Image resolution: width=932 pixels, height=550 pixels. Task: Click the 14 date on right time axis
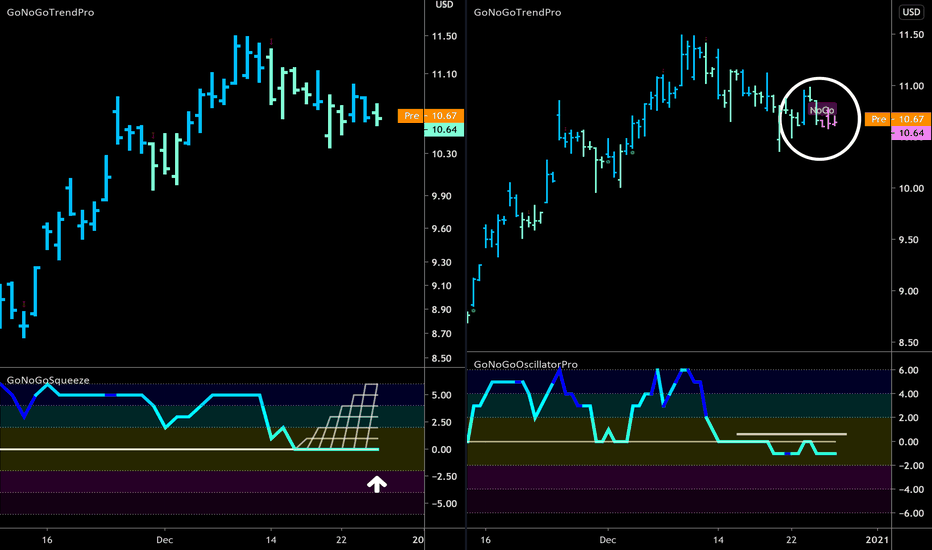[x=718, y=540]
